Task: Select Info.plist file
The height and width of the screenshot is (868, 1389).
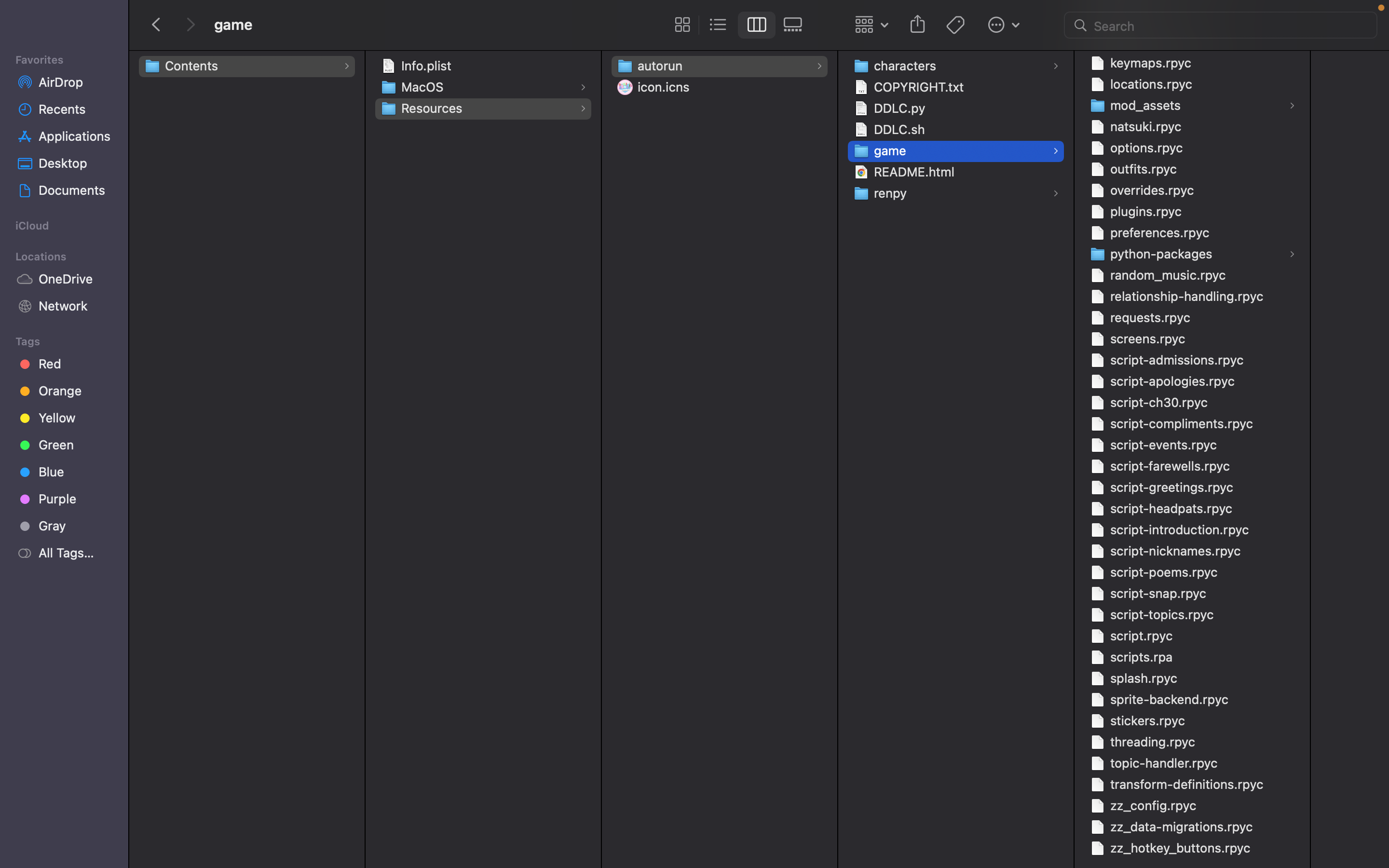Action: (483, 66)
